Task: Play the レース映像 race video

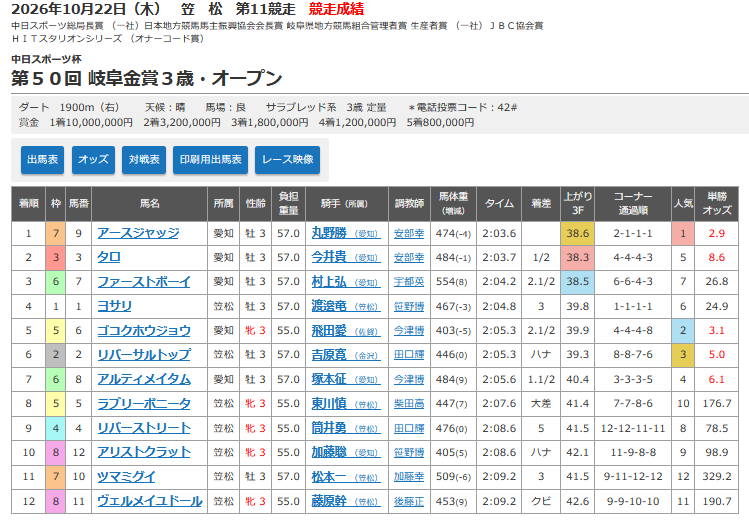Action: tap(288, 160)
